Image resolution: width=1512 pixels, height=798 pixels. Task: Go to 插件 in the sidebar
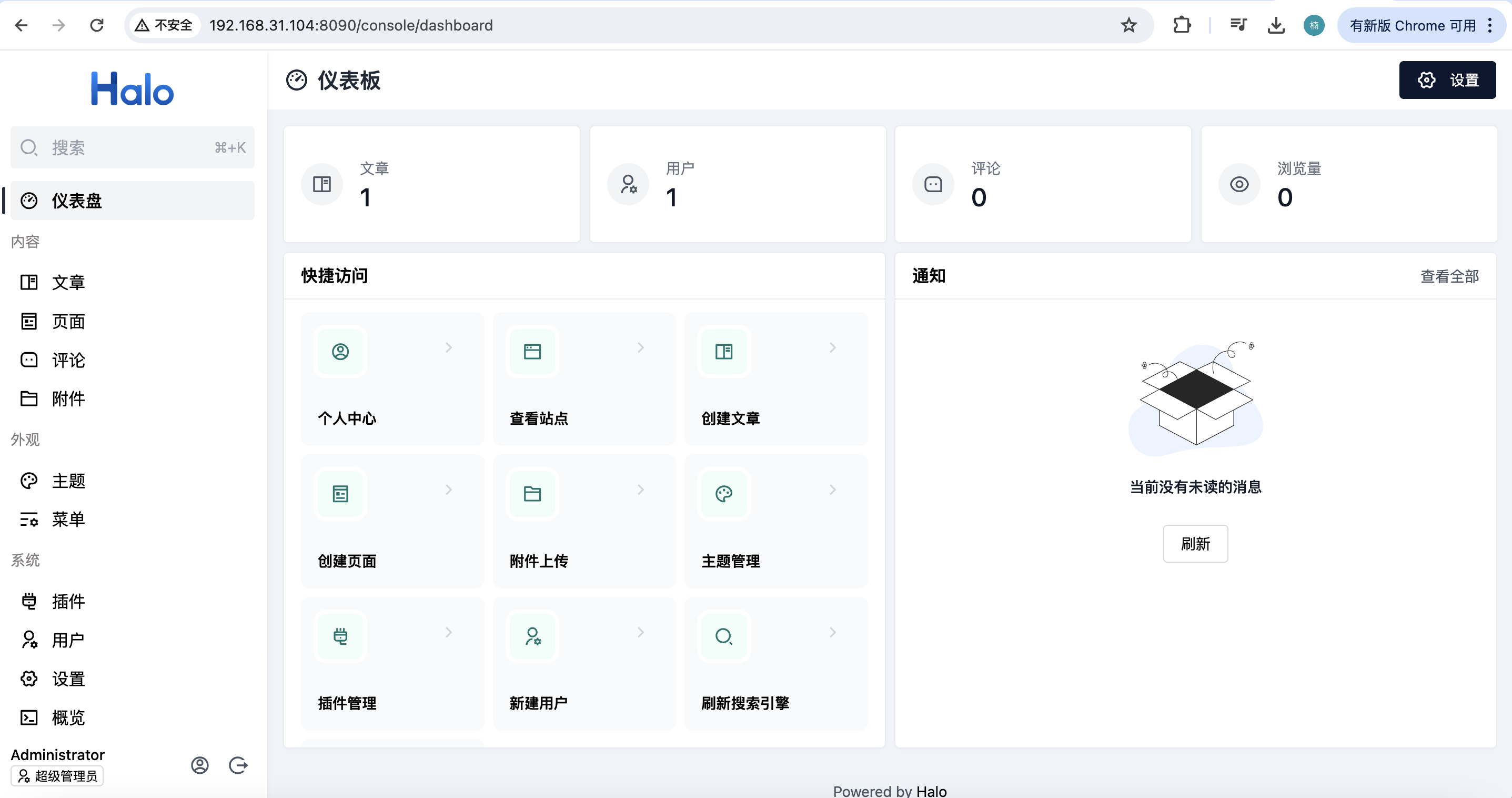coord(68,601)
